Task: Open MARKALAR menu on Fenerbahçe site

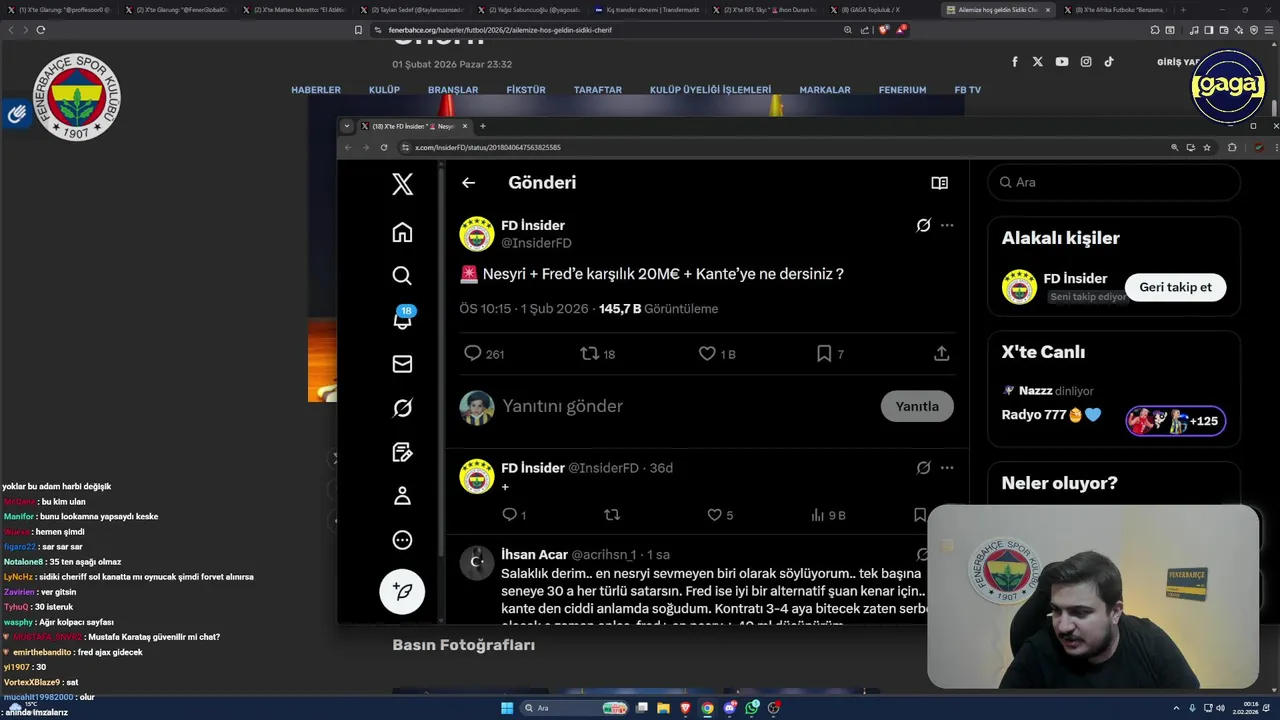Action: pyautogui.click(x=825, y=90)
